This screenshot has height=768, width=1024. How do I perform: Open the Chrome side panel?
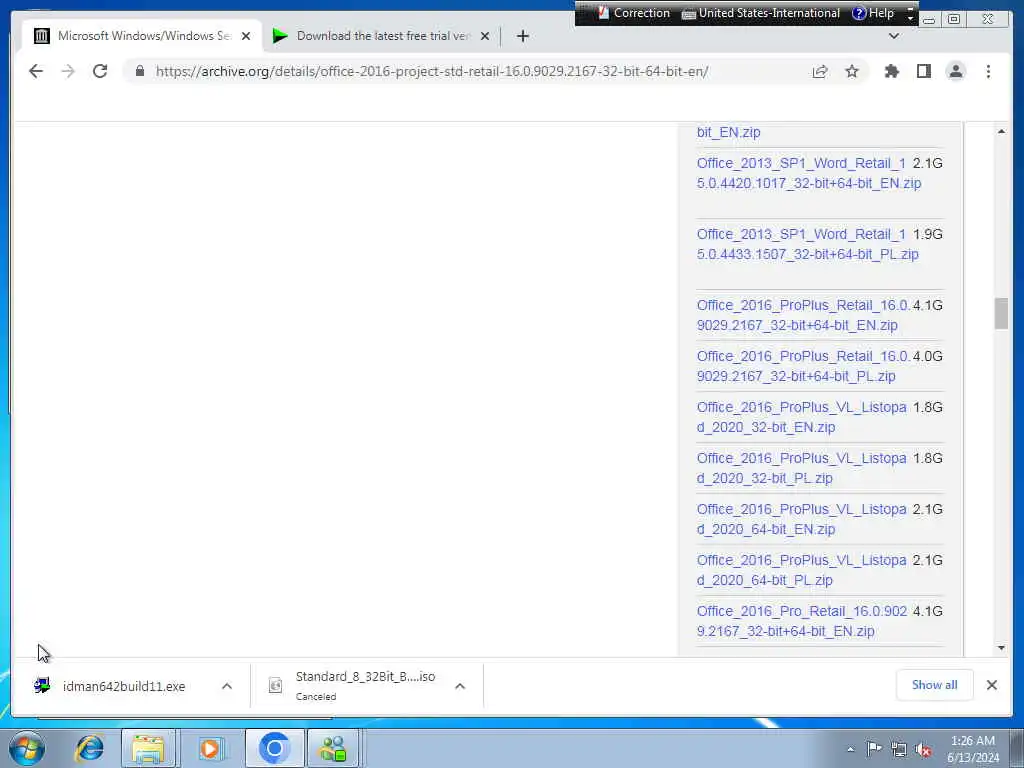pos(923,71)
